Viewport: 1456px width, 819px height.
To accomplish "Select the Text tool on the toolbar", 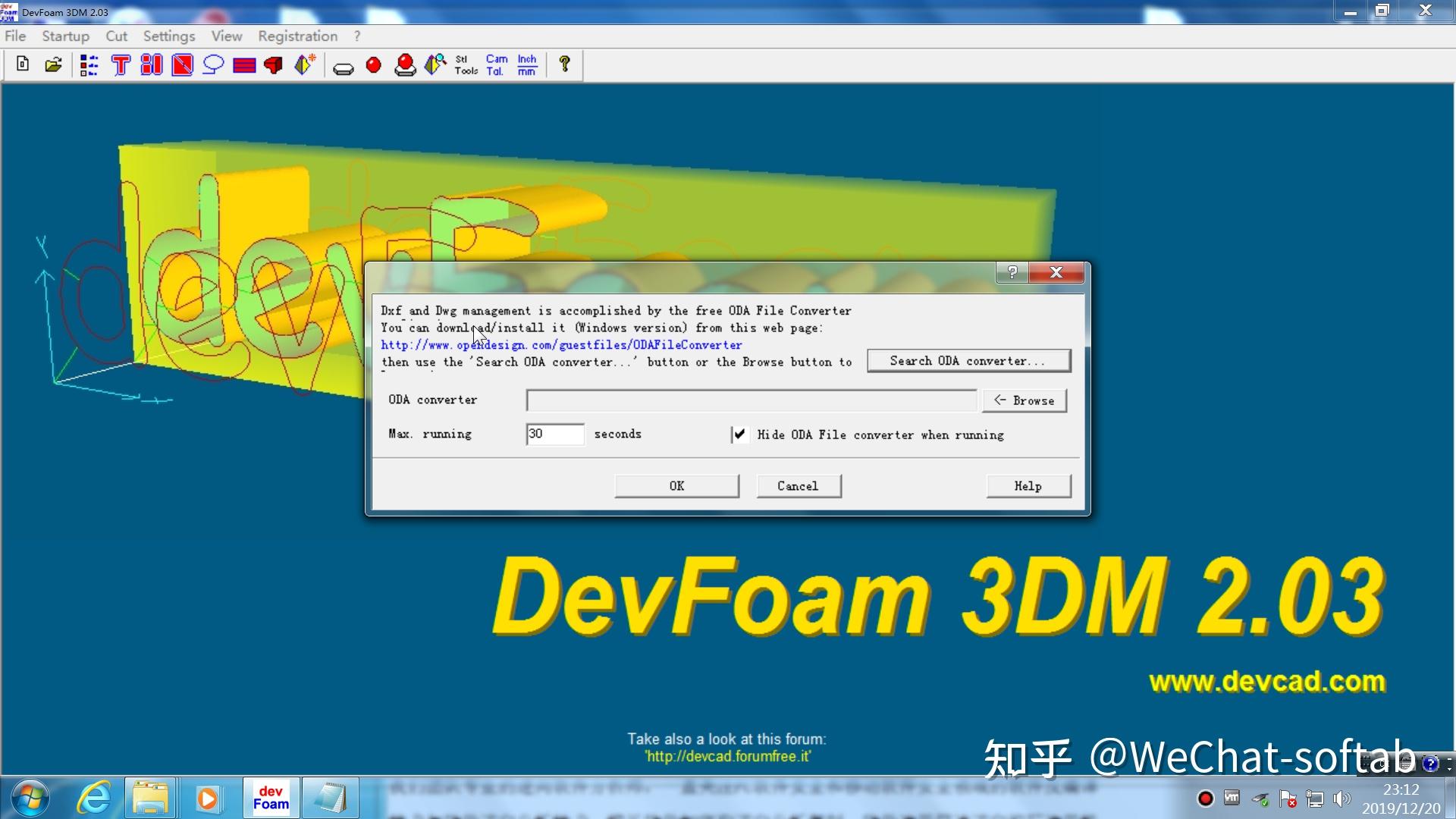I will (x=120, y=65).
